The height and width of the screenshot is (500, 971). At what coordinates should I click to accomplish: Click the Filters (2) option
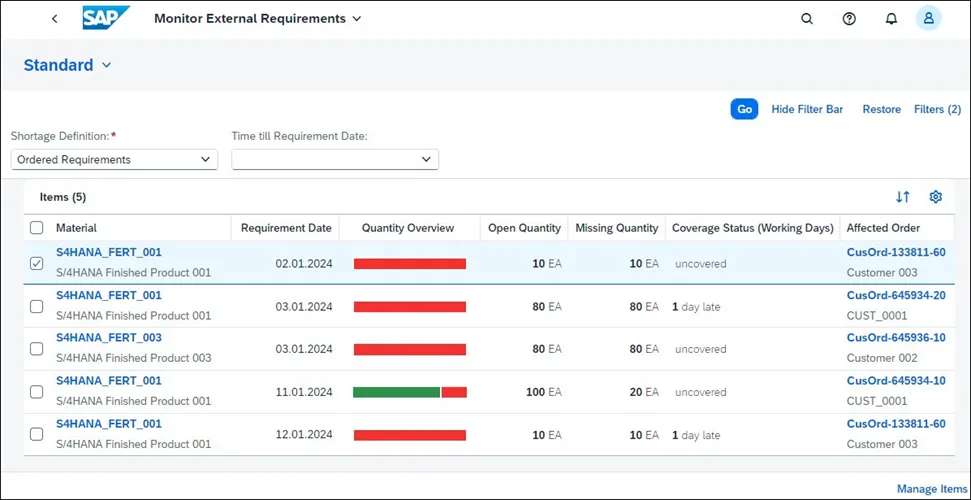[938, 109]
